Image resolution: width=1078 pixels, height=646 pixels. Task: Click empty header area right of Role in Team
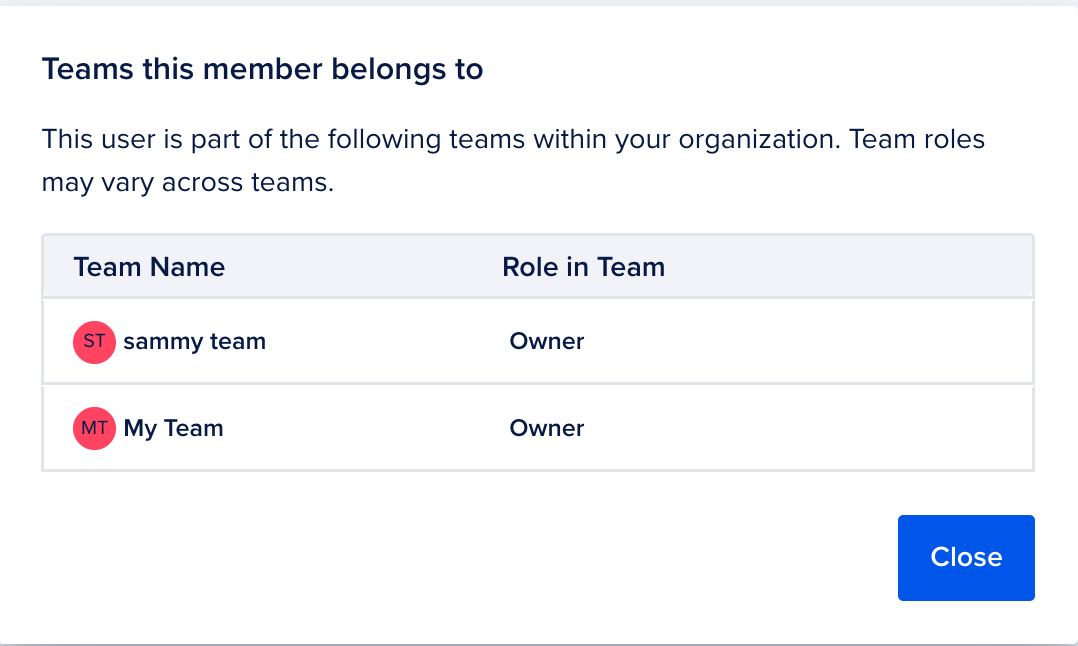click(x=850, y=267)
